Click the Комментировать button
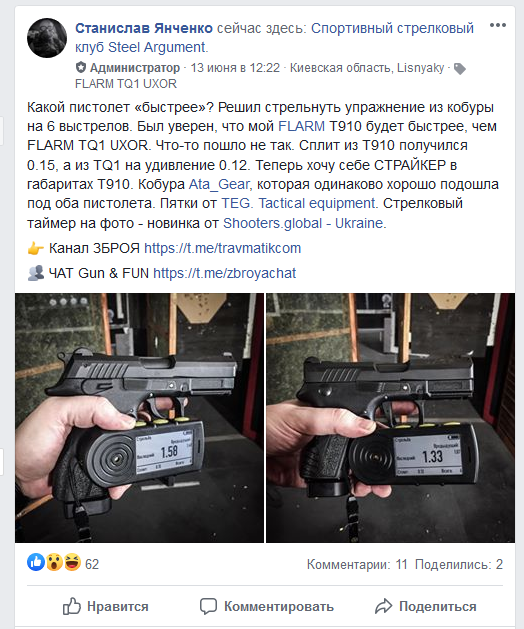524x629 pixels. pyautogui.click(x=267, y=606)
